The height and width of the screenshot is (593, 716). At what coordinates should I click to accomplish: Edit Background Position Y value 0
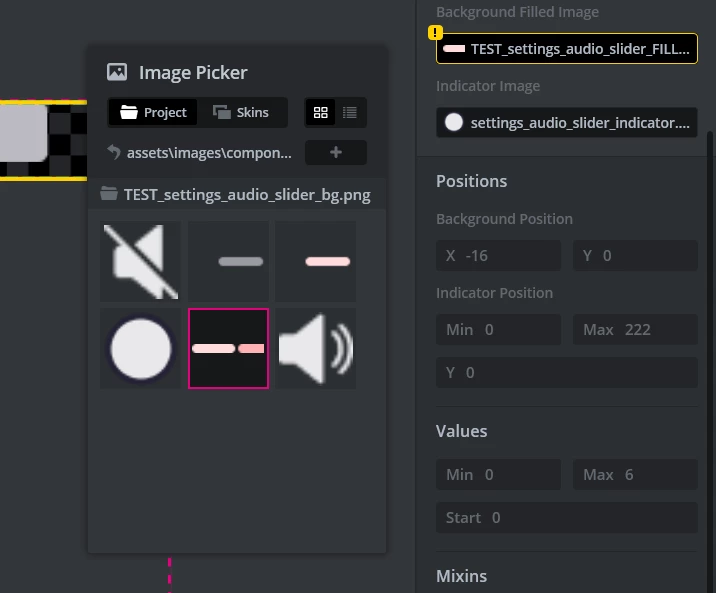pos(635,256)
